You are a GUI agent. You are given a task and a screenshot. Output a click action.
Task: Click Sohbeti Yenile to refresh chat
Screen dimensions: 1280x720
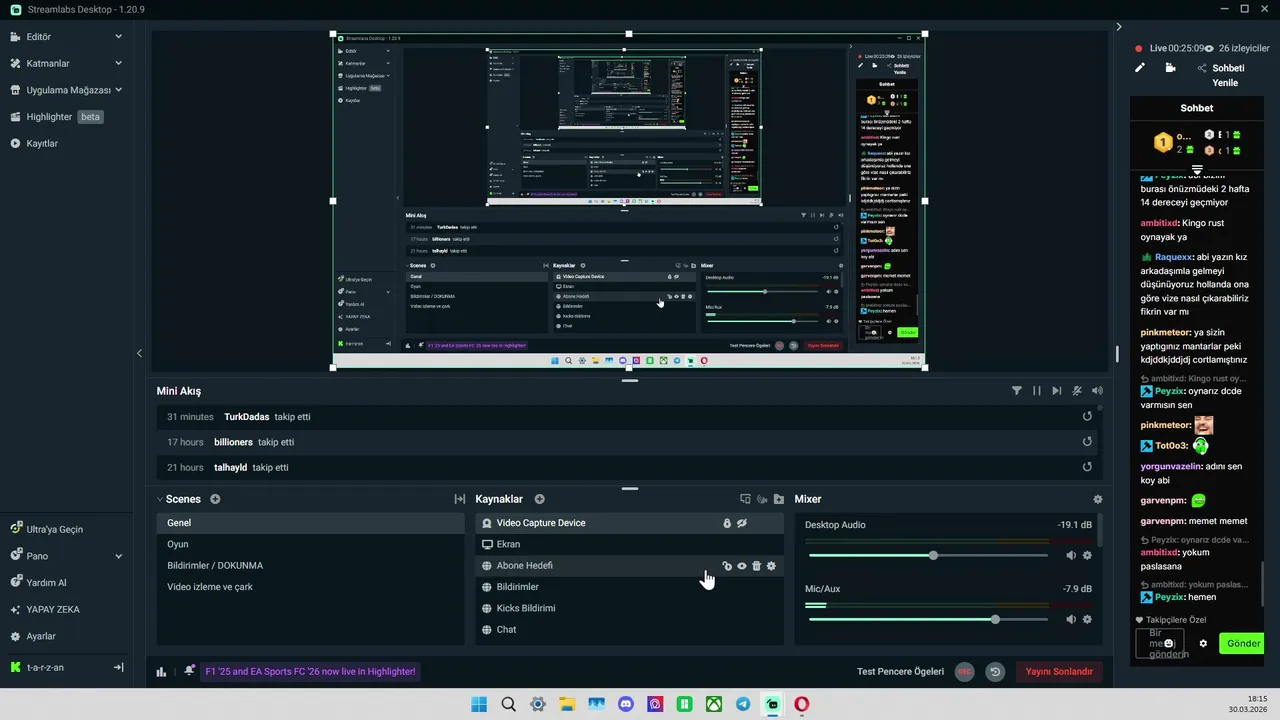1228,75
